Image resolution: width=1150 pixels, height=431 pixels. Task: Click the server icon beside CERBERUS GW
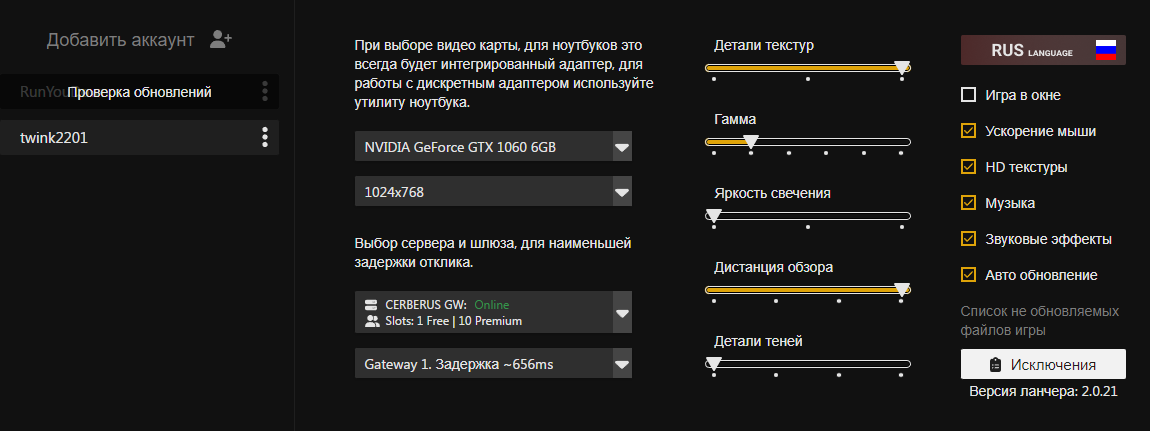(x=371, y=304)
